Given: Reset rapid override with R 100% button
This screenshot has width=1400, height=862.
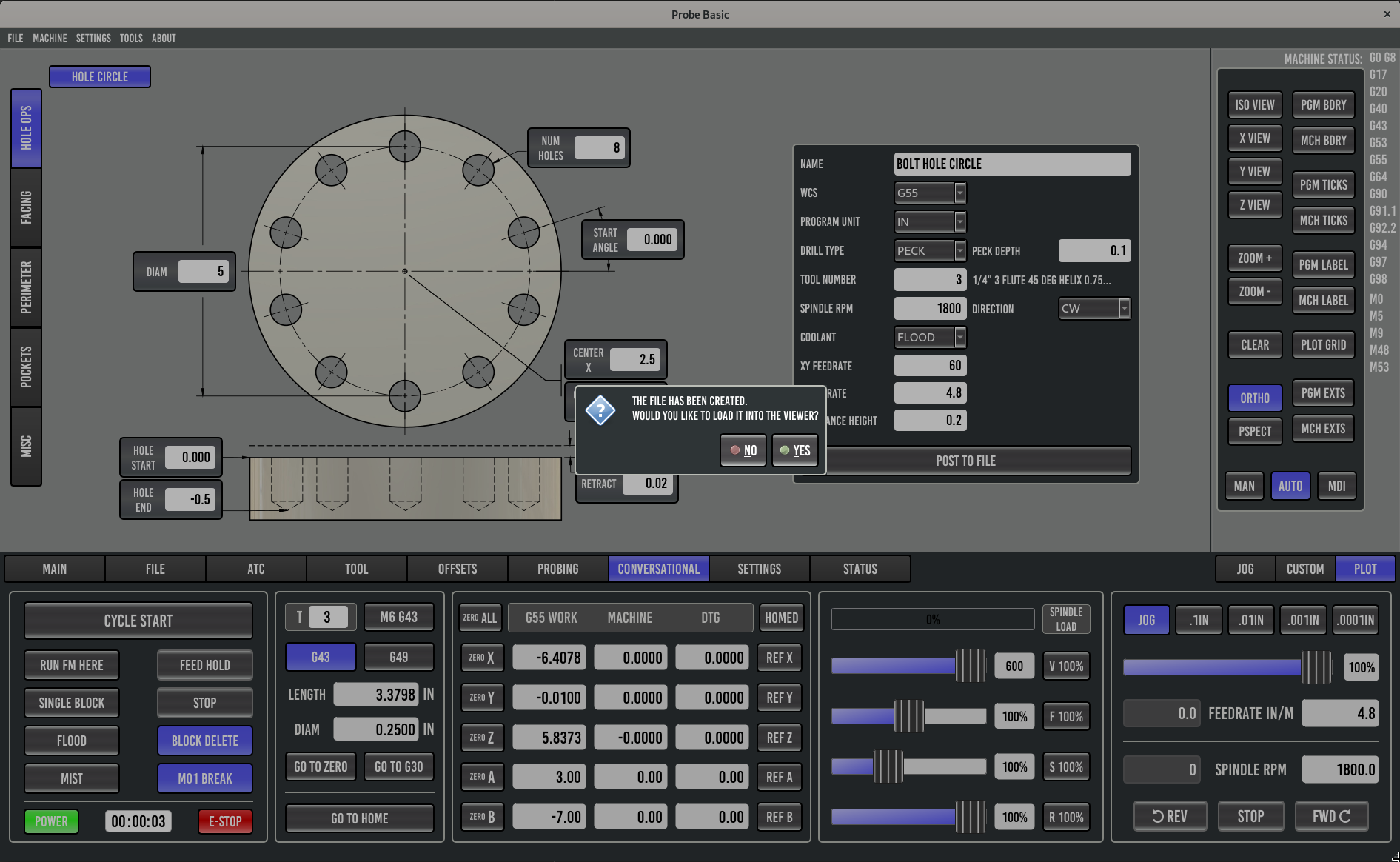Looking at the screenshot, I should 1066,817.
